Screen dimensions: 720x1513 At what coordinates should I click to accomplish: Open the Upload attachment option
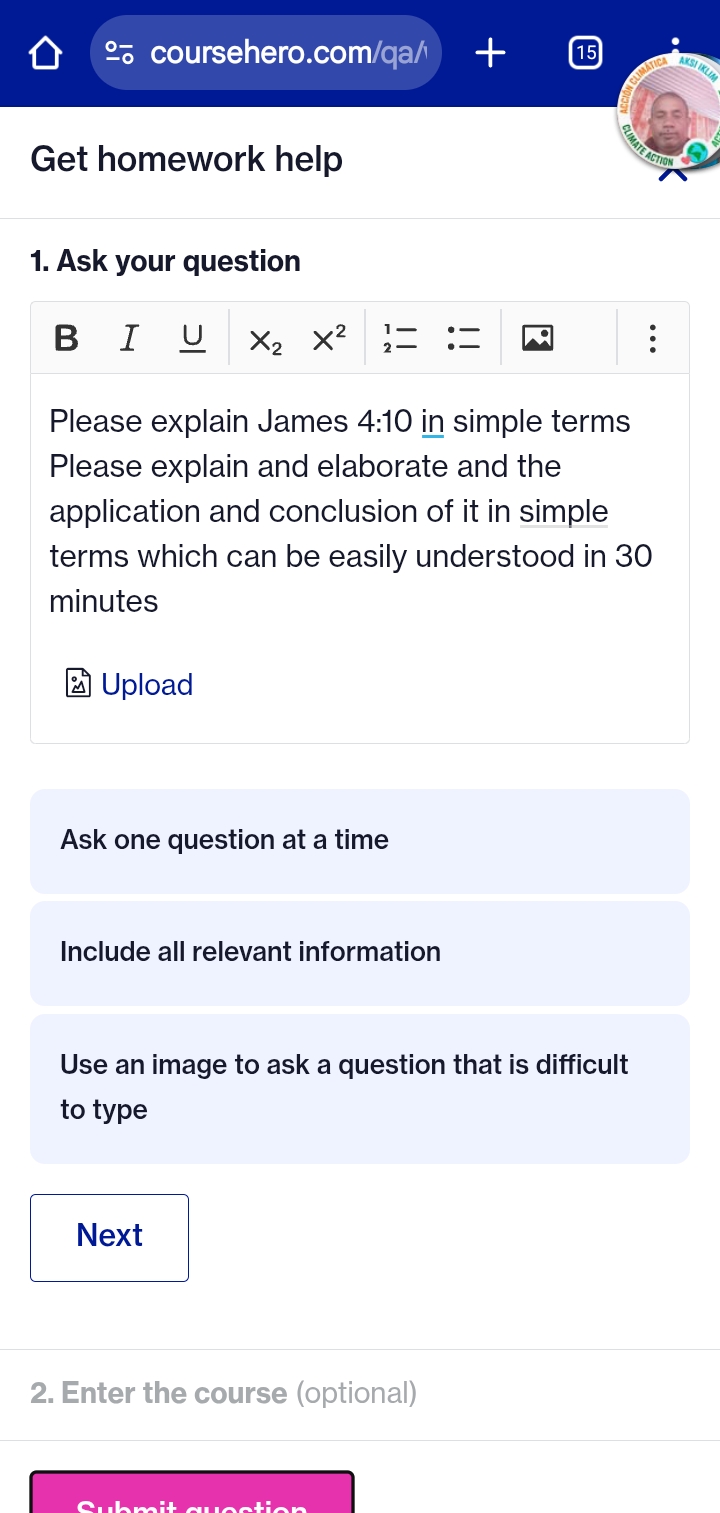click(x=128, y=684)
